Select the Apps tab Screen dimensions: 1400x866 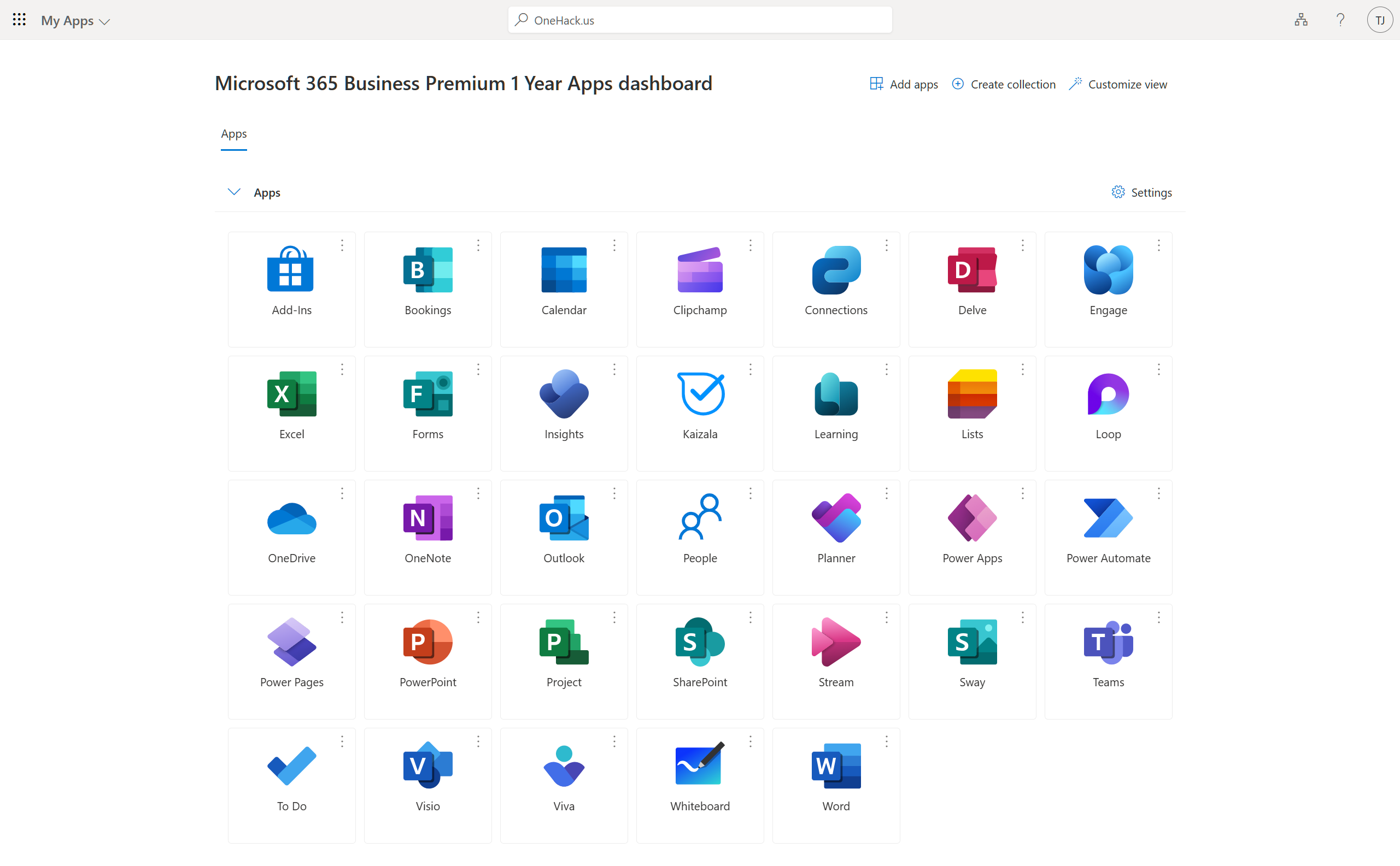coord(234,133)
